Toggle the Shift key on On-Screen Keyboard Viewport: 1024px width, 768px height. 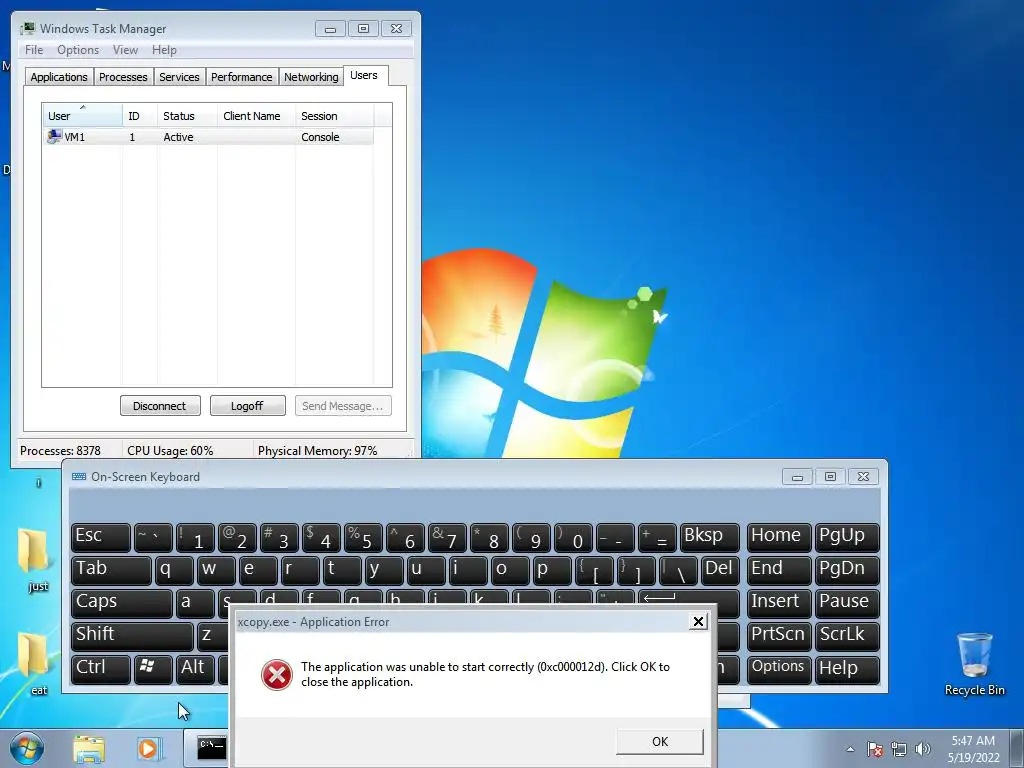coord(132,635)
